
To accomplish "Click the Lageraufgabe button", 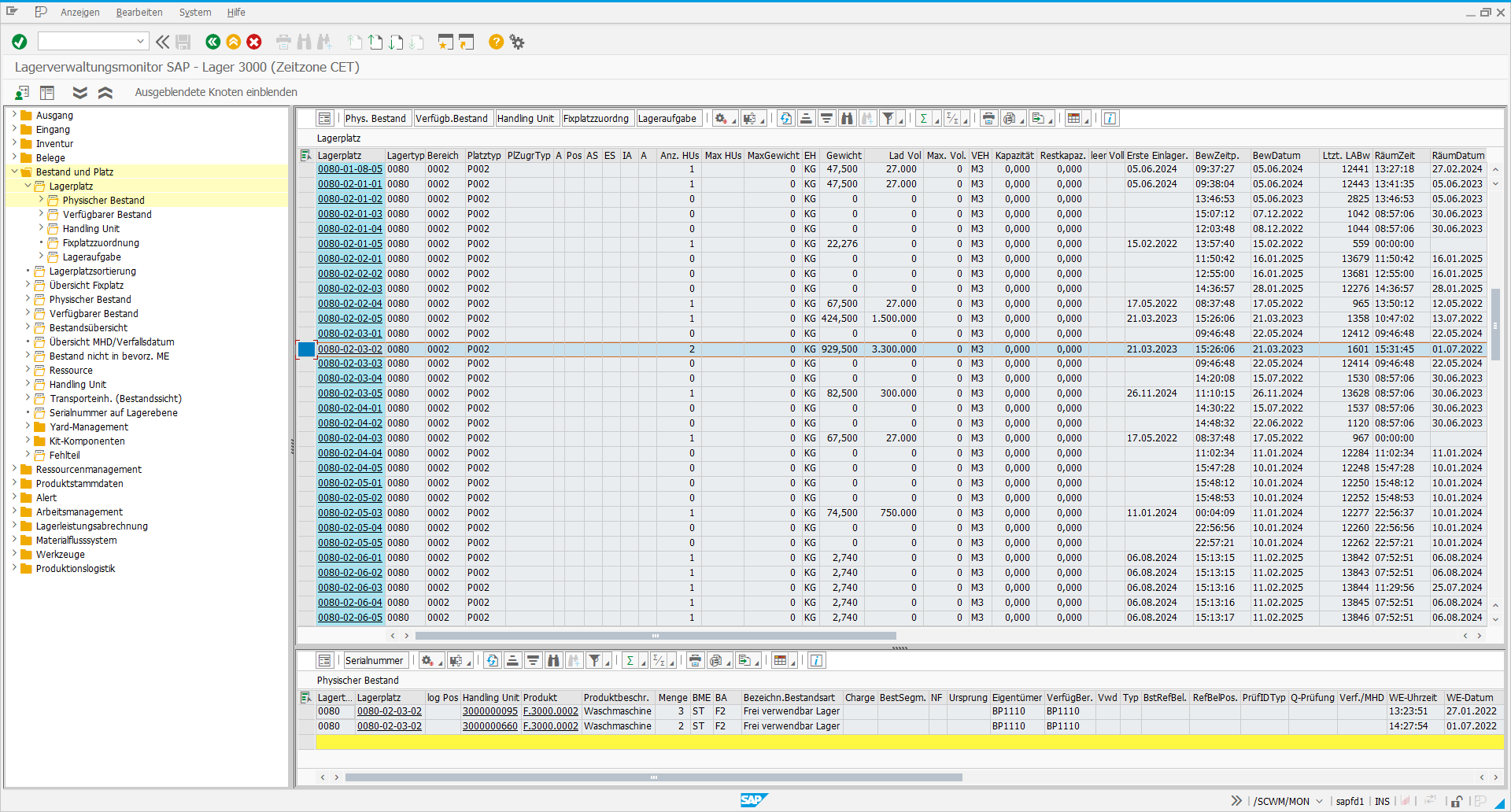I will (667, 118).
